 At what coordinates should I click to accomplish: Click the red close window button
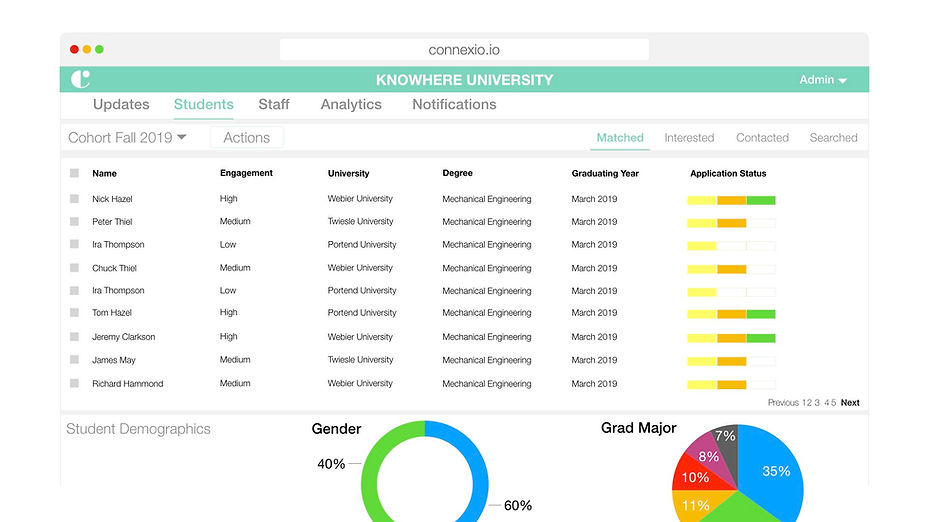tap(74, 49)
